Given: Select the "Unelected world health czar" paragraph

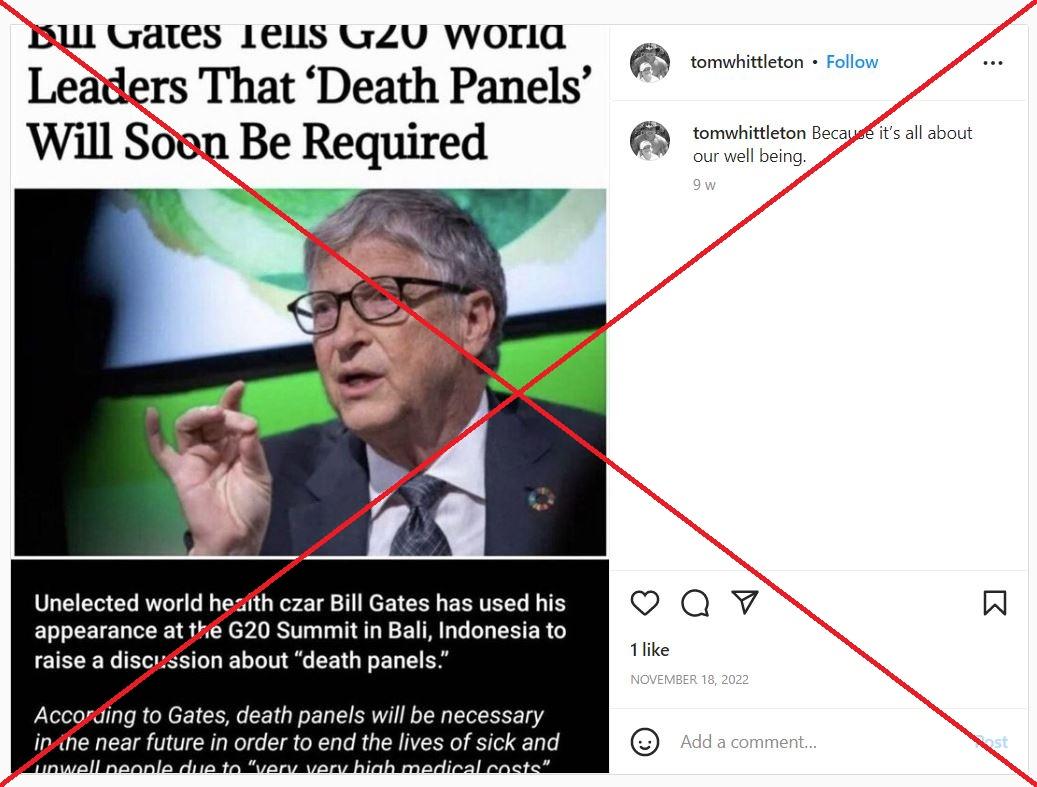Looking at the screenshot, I should pyautogui.click(x=300, y=632).
